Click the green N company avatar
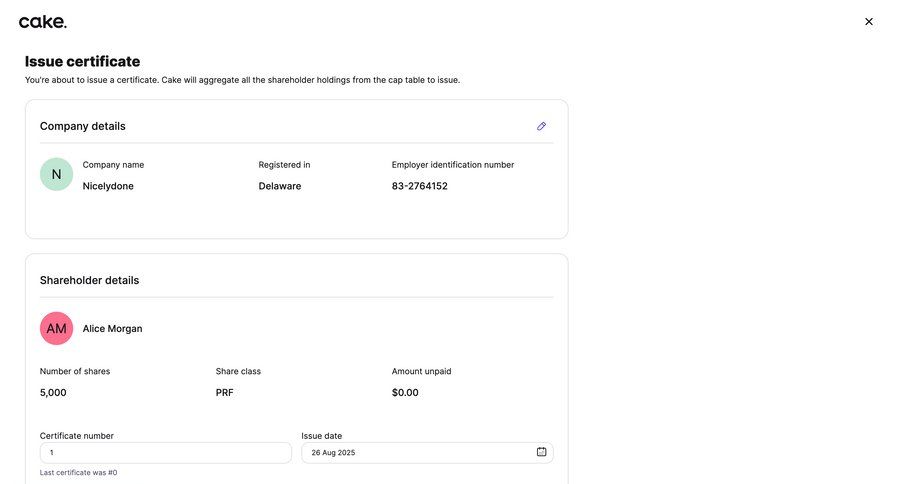This screenshot has width=900, height=484. coord(56,174)
